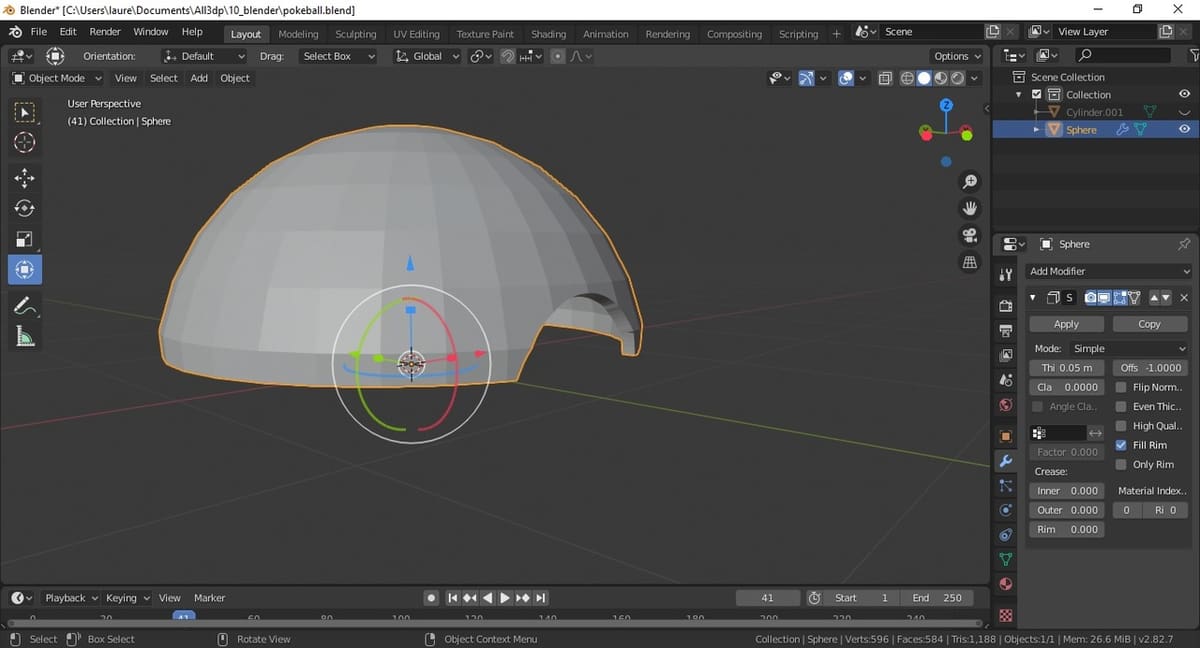
Task: Switch perspective/orthographic with the grid icon
Action: tap(969, 262)
